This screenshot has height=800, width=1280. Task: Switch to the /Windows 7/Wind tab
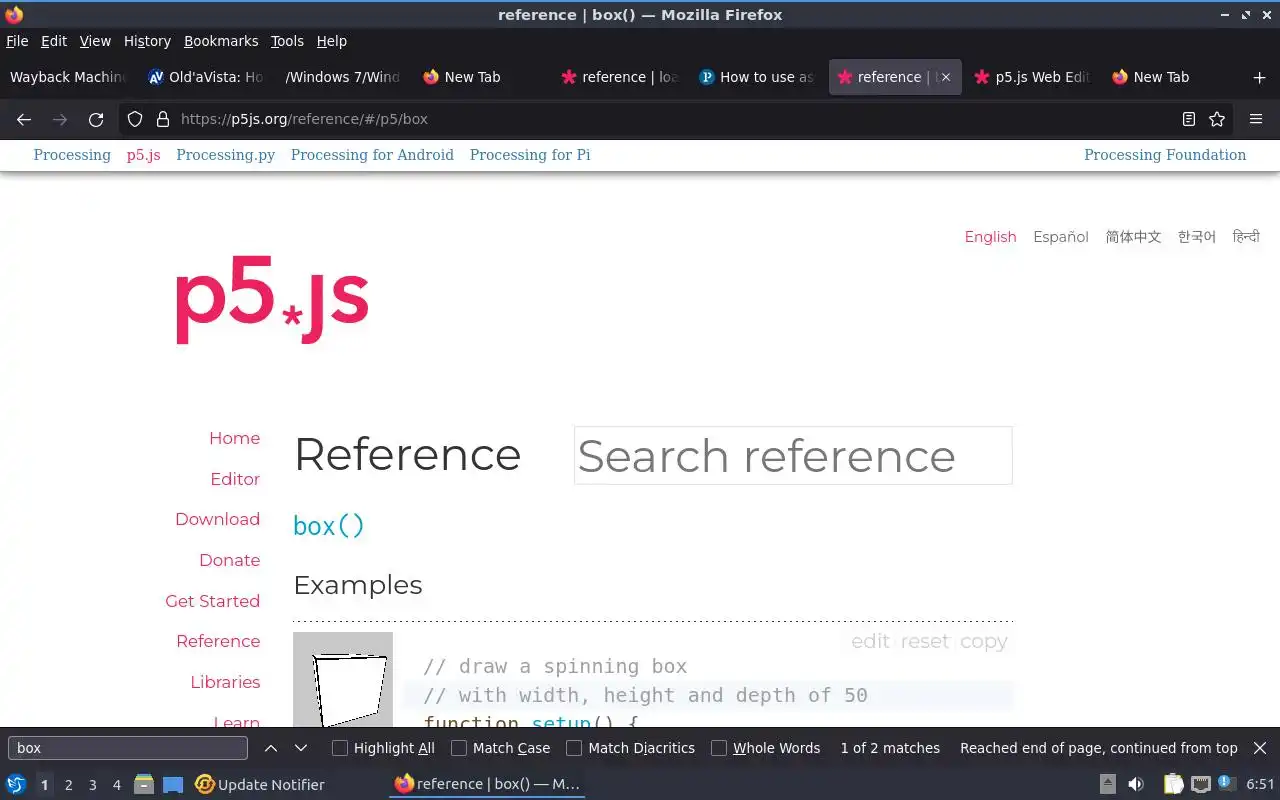click(x=342, y=77)
